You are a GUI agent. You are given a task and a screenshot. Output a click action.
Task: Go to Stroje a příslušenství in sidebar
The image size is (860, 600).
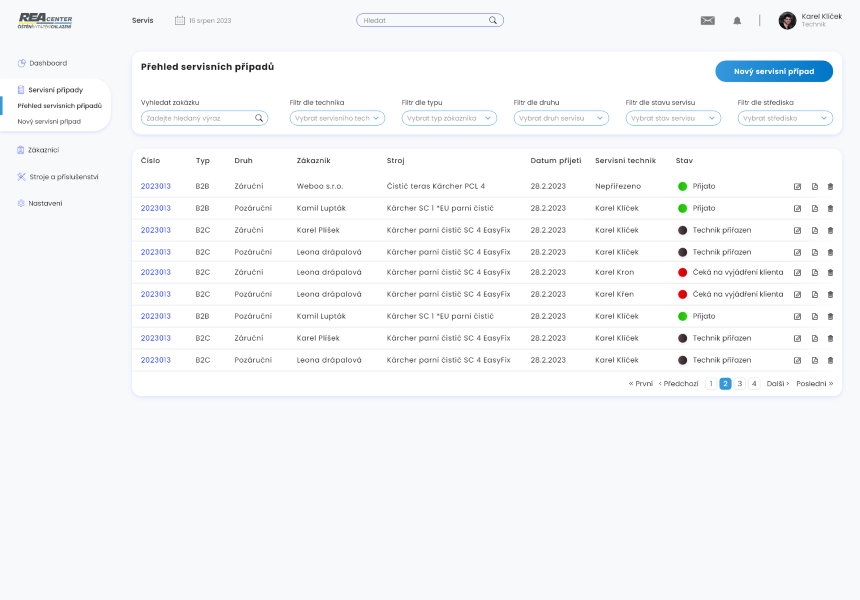[x=63, y=177]
